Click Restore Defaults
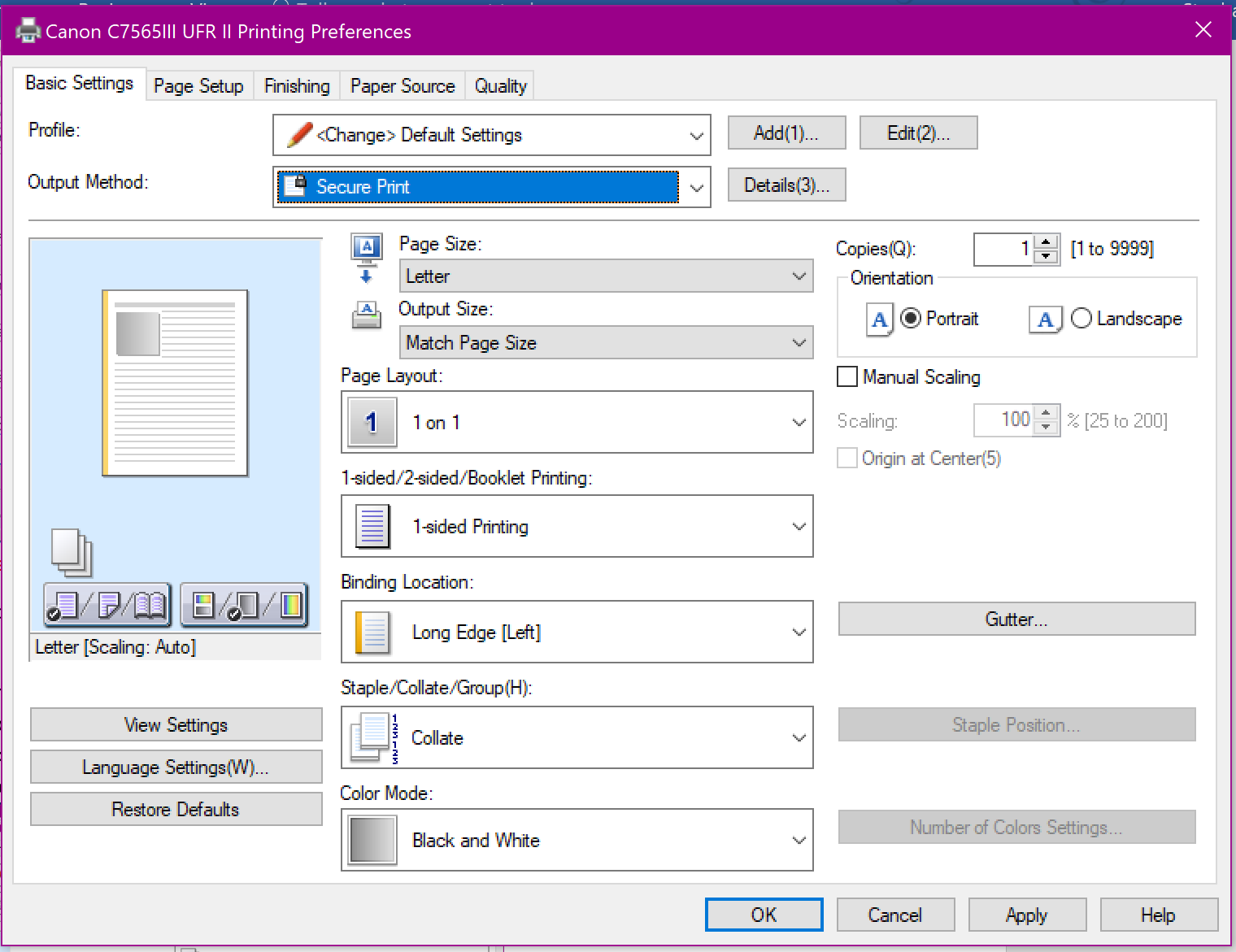Viewport: 1236px width, 952px height. point(176,809)
